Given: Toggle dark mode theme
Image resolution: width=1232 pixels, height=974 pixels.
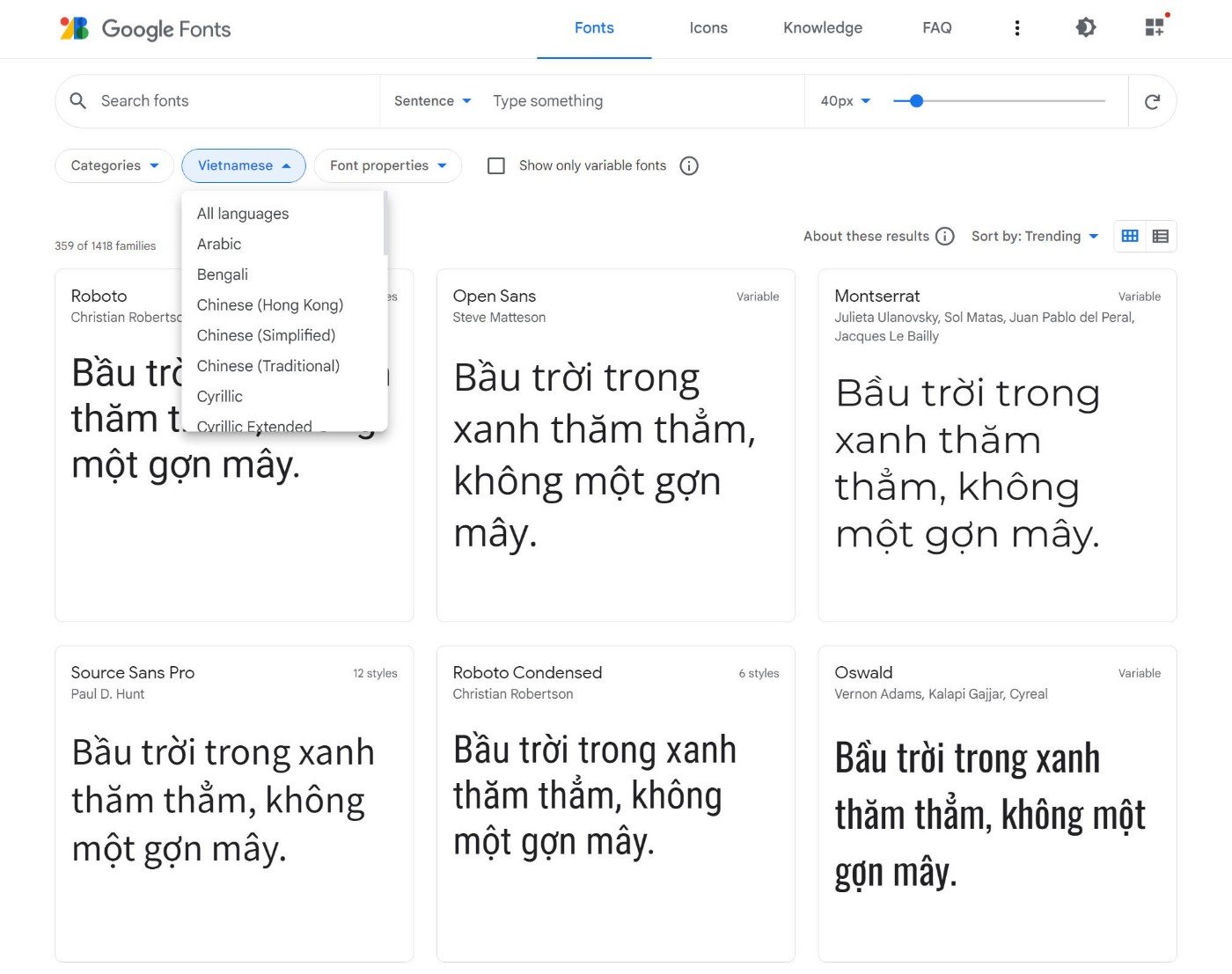Looking at the screenshot, I should click(1085, 27).
